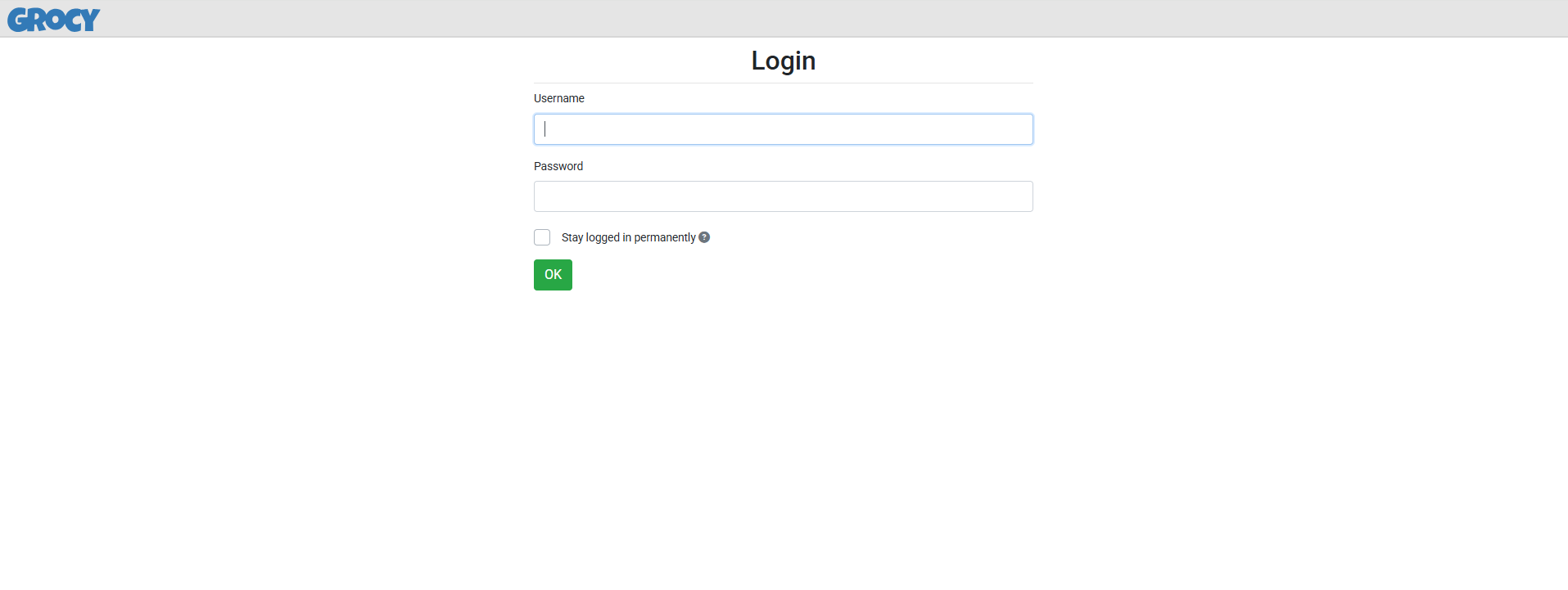
Task: Open the Grocy home via the blue logo
Action: (x=54, y=20)
